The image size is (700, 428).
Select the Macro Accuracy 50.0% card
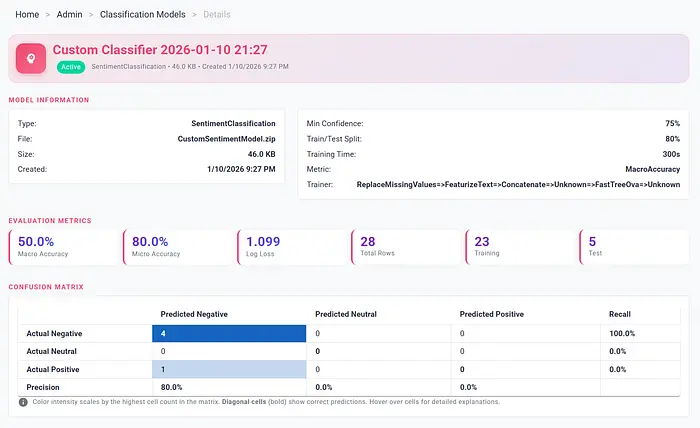point(63,247)
